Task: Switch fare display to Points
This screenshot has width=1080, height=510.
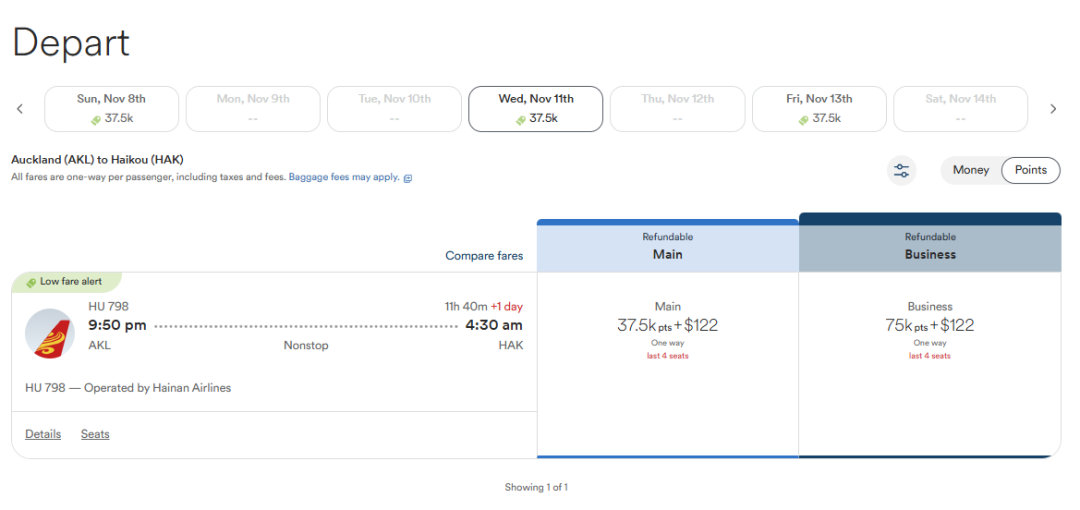Action: click(x=1030, y=170)
